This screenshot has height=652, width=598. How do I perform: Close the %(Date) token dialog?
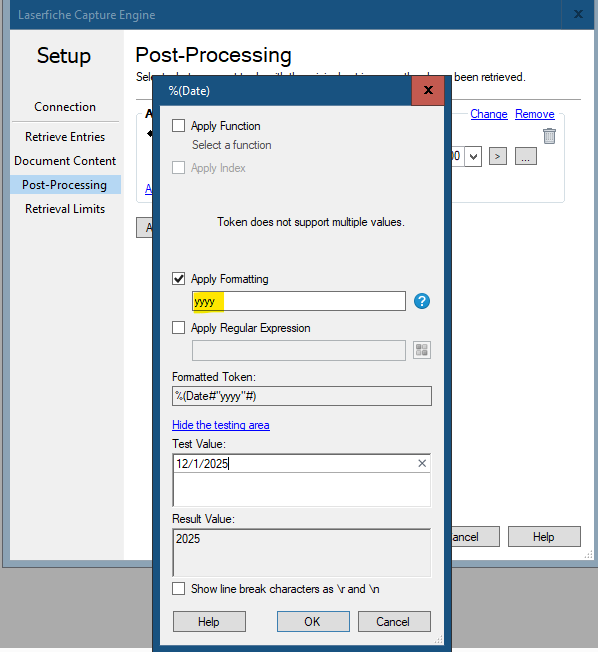[428, 90]
